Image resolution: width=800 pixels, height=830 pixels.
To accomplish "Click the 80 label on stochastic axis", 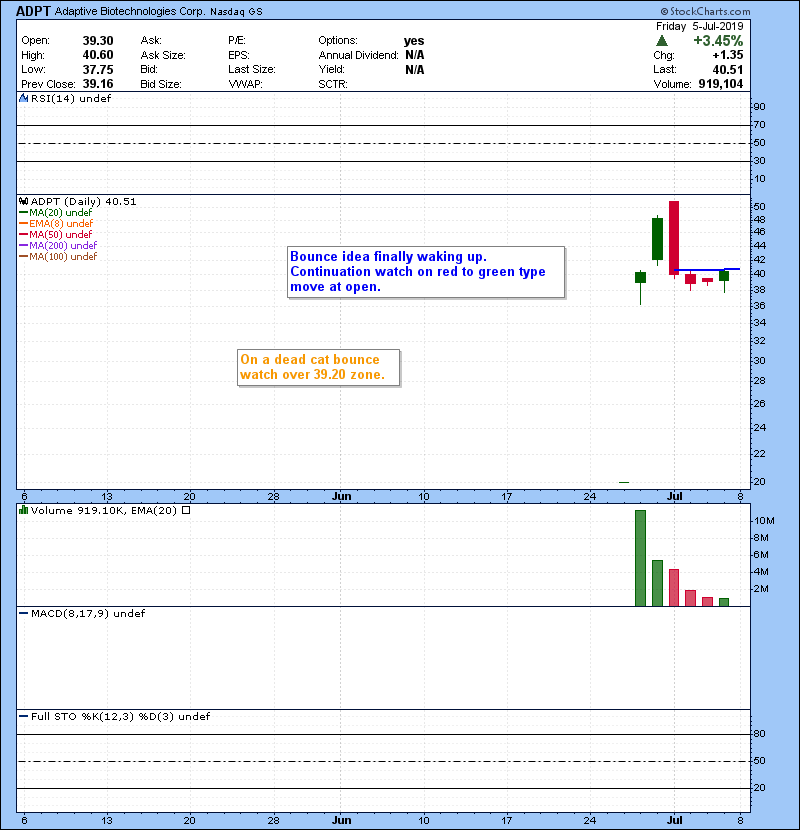I will point(759,734).
